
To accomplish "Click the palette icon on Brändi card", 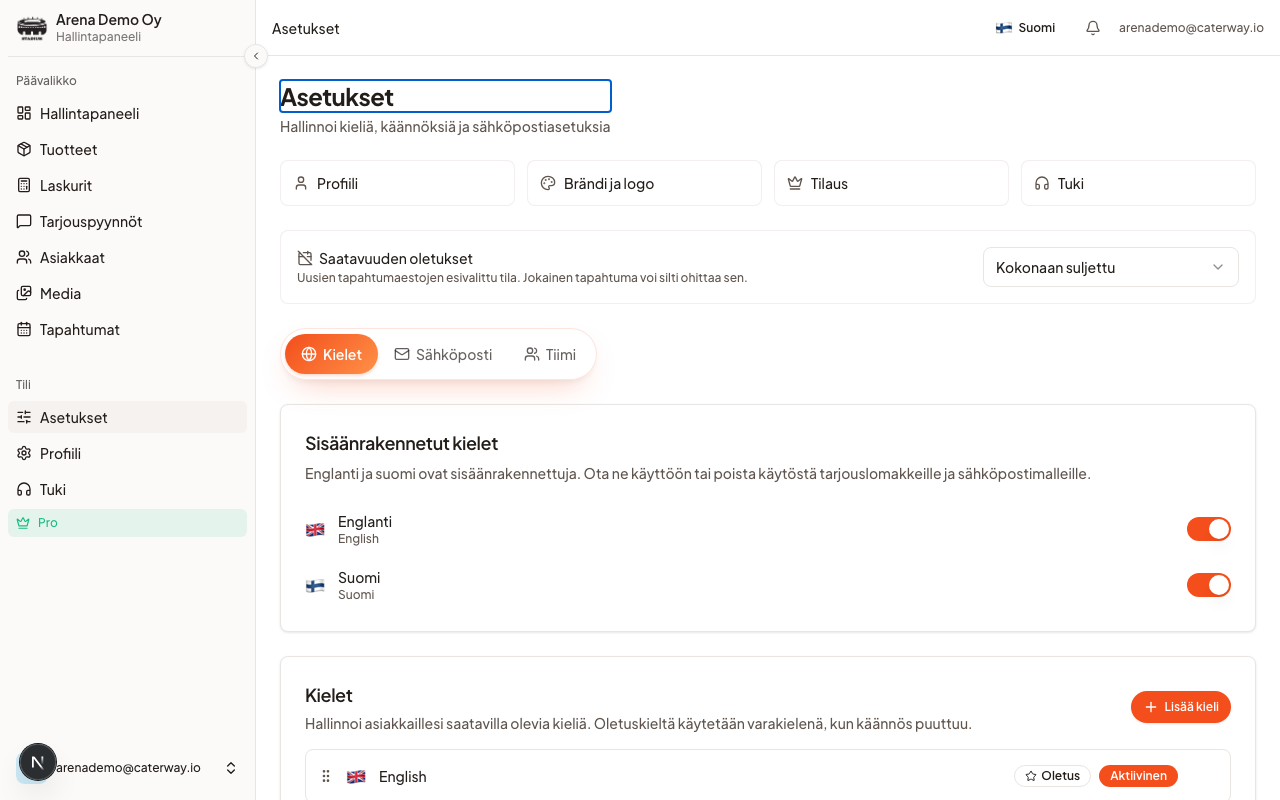I will (548, 183).
